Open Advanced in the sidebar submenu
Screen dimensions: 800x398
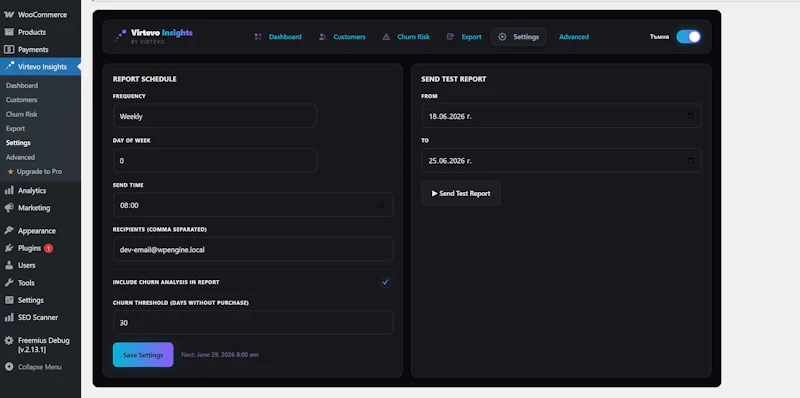[x=20, y=157]
